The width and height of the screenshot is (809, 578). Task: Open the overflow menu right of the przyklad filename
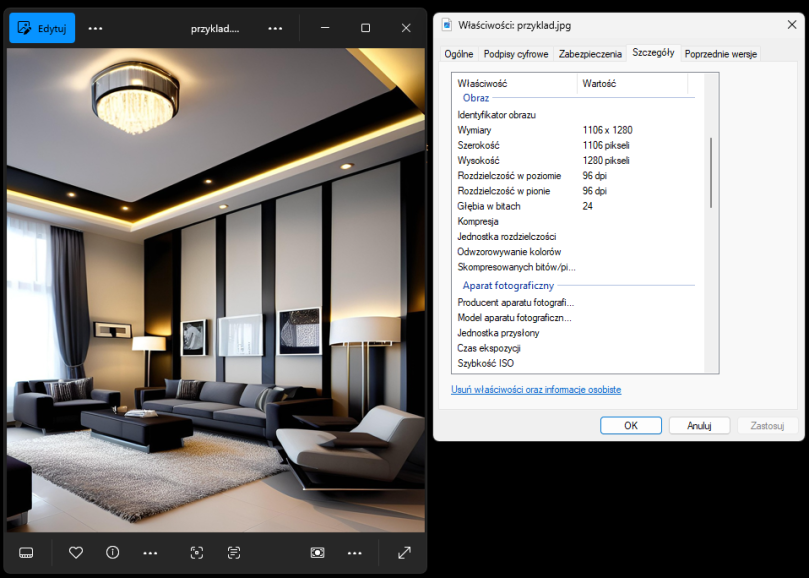coord(275,28)
